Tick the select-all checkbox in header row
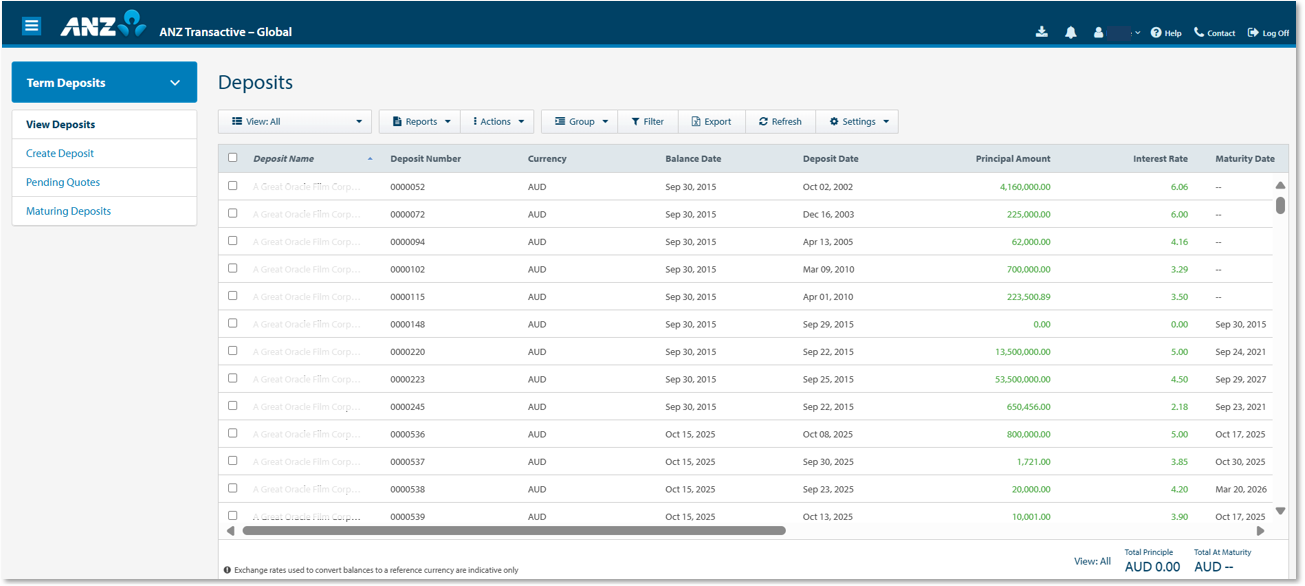1305x586 pixels. [x=233, y=157]
